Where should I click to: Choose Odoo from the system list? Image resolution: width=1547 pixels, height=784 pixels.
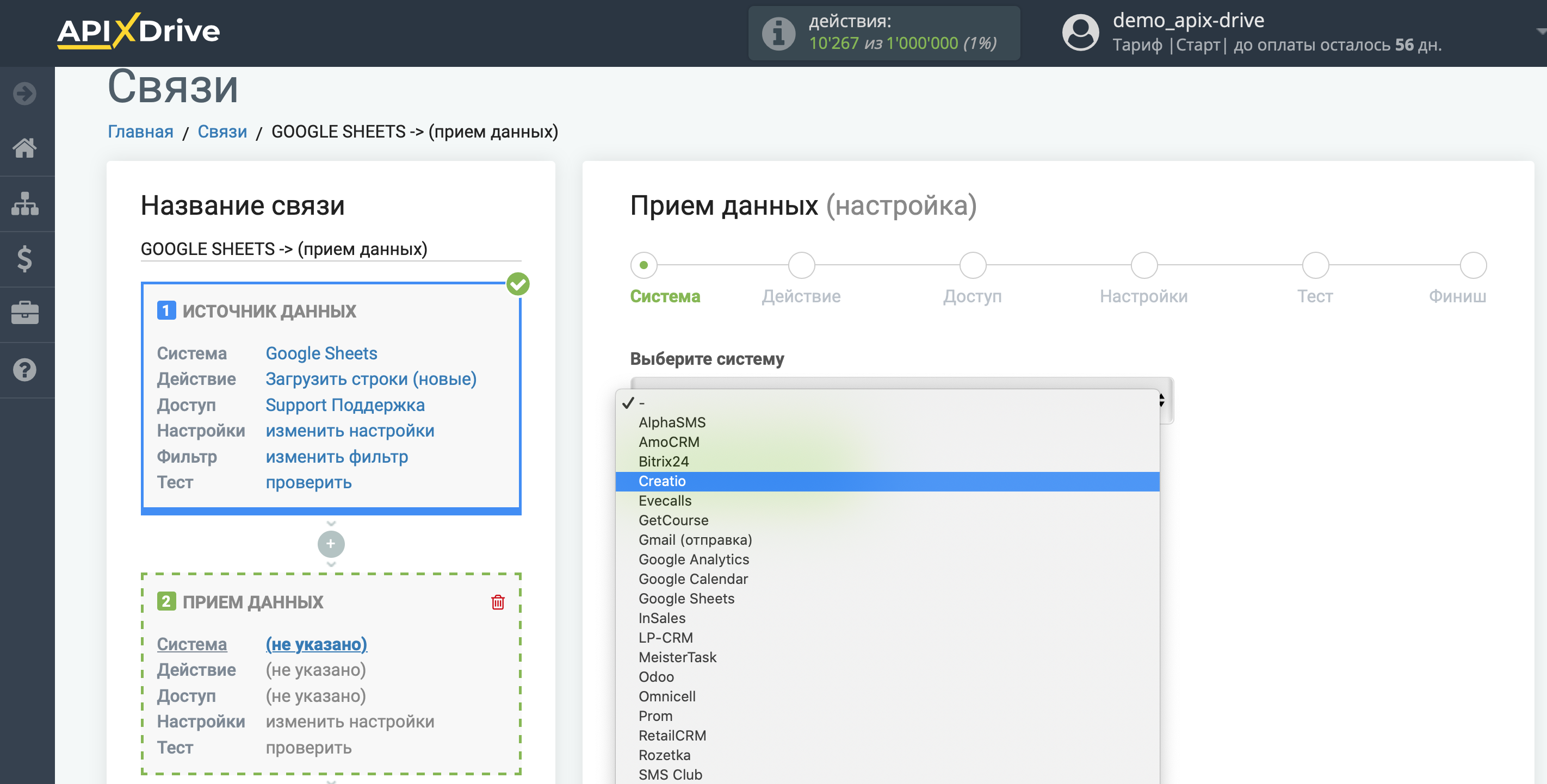click(887, 677)
